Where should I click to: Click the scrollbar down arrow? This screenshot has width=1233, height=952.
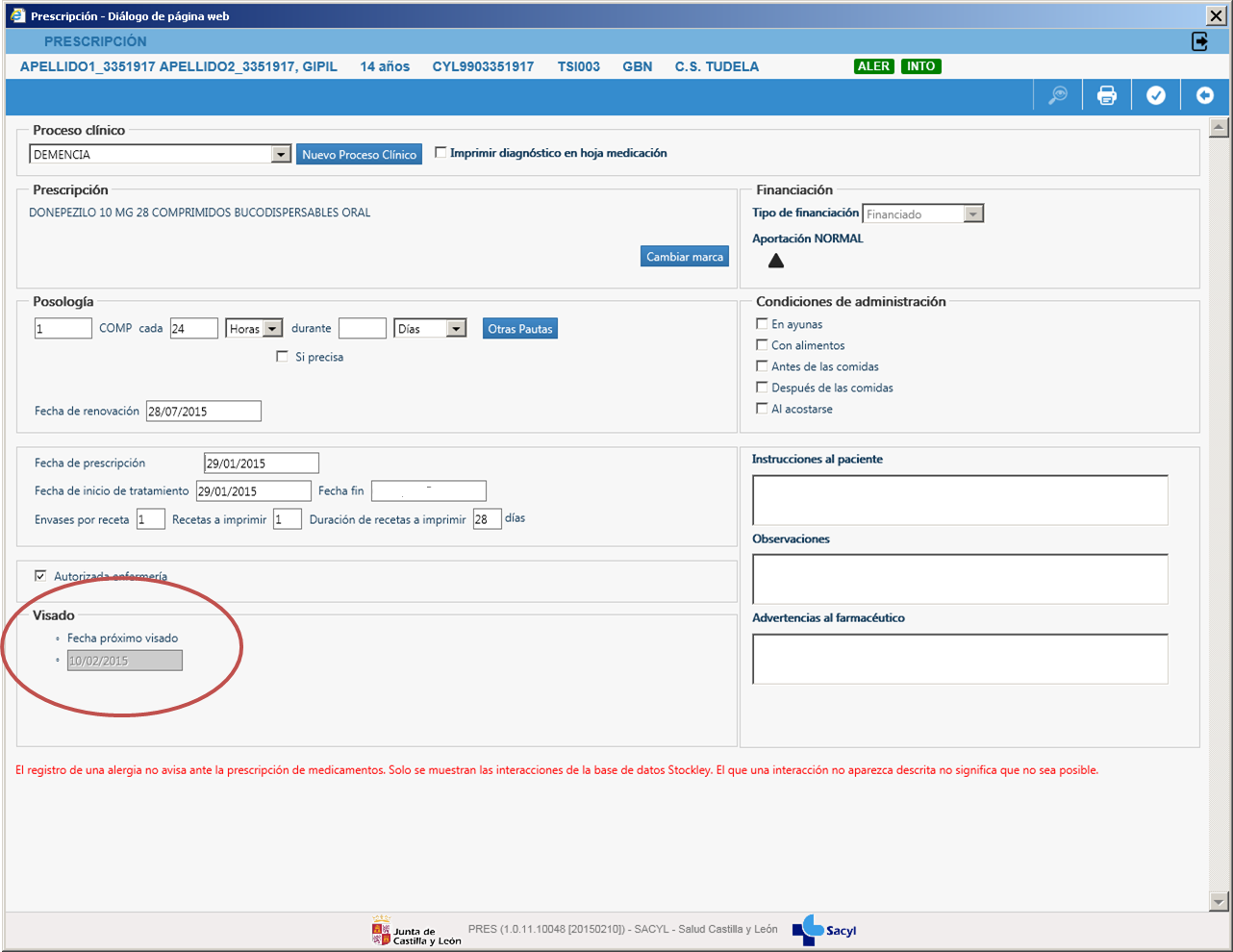(x=1219, y=901)
